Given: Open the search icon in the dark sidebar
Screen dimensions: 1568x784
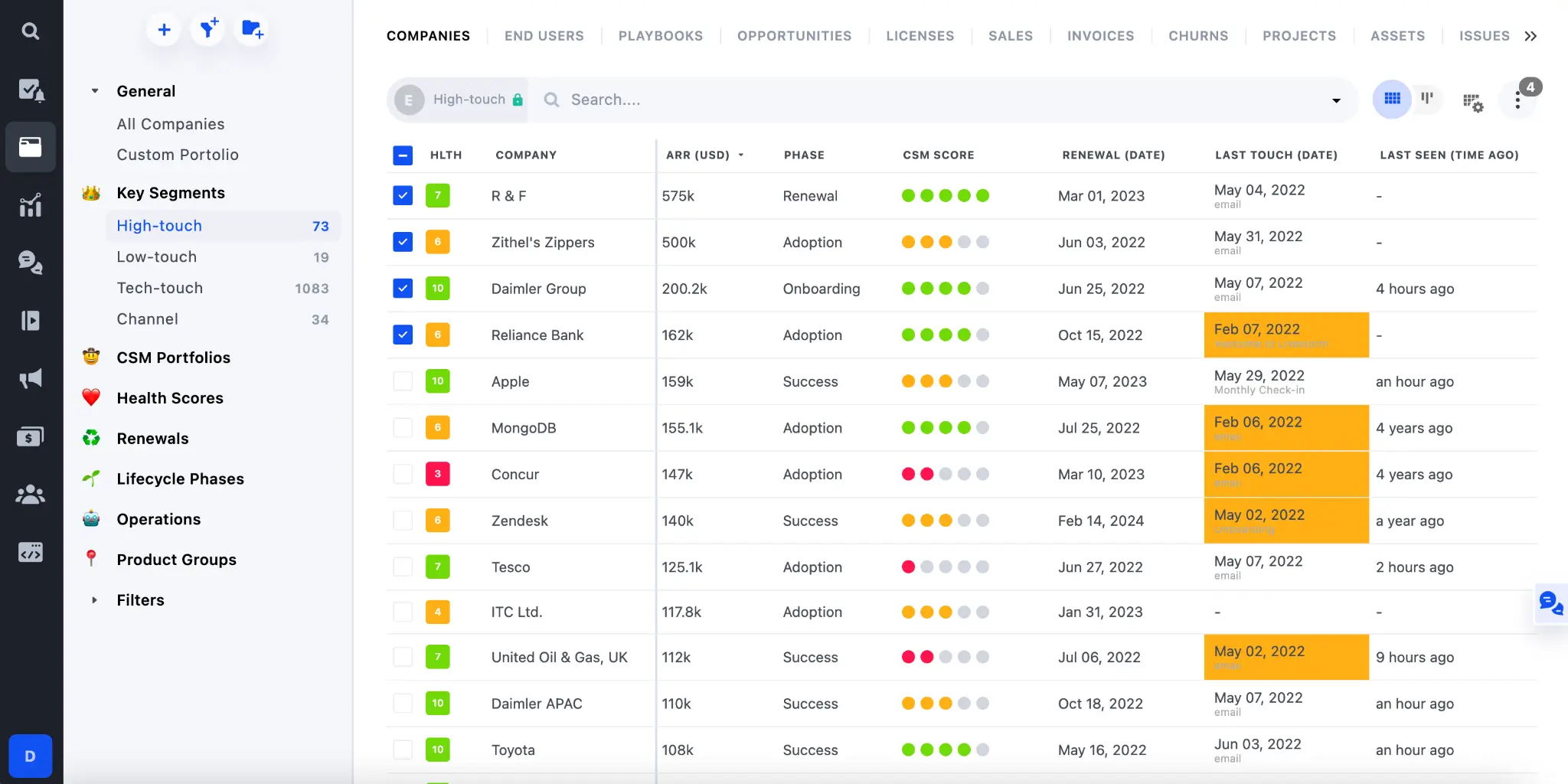Looking at the screenshot, I should [31, 31].
